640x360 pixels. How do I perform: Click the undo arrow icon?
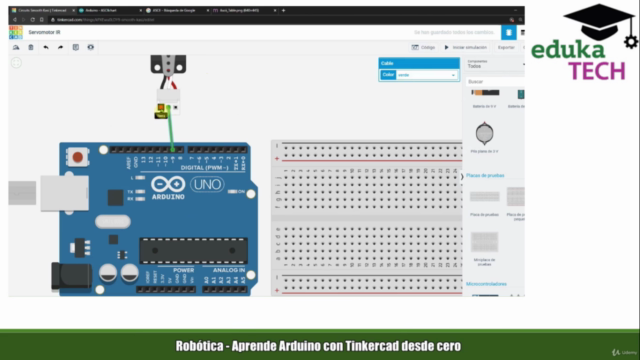[46, 47]
